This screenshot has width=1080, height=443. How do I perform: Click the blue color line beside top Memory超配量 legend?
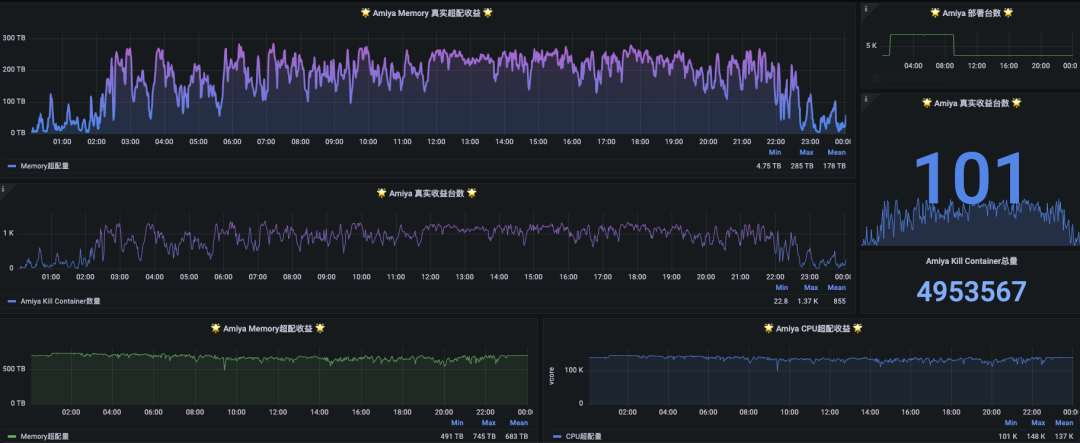(12, 167)
